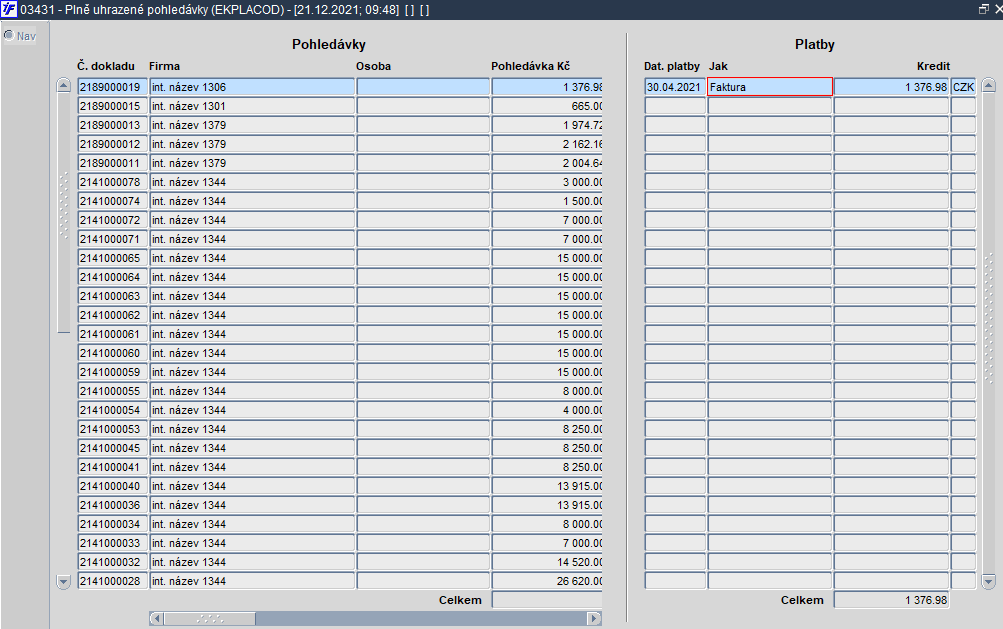Select the Nav radio button

[9, 35]
